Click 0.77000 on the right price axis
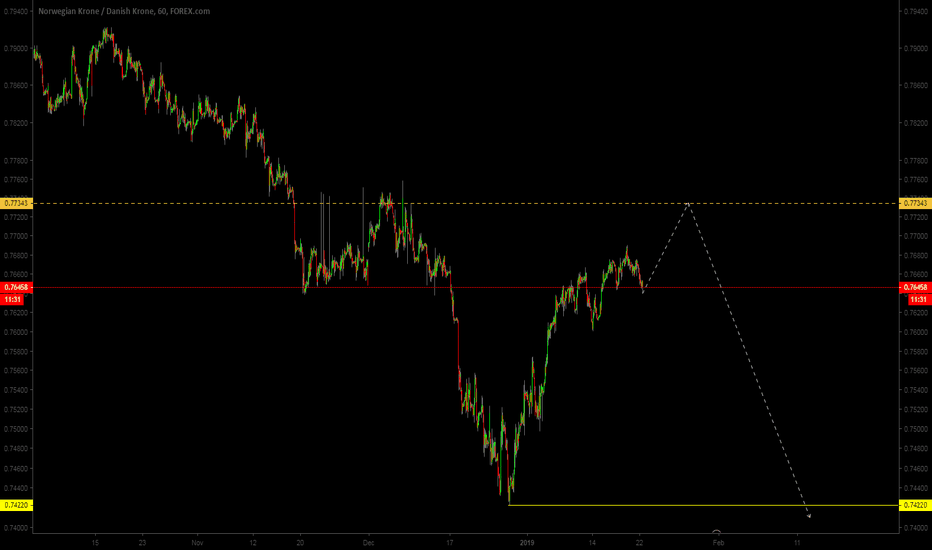The image size is (932, 550). 915,236
